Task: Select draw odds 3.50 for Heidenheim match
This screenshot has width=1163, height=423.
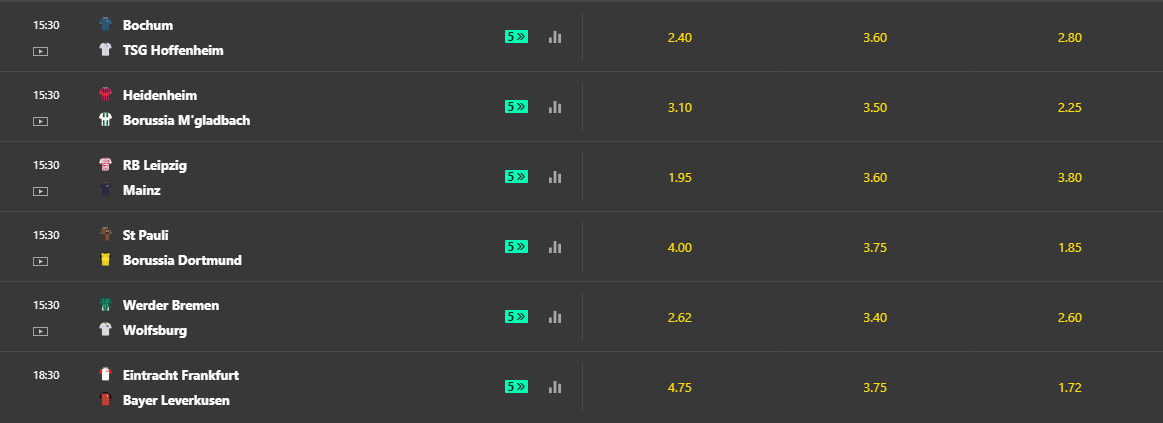Action: click(x=874, y=108)
